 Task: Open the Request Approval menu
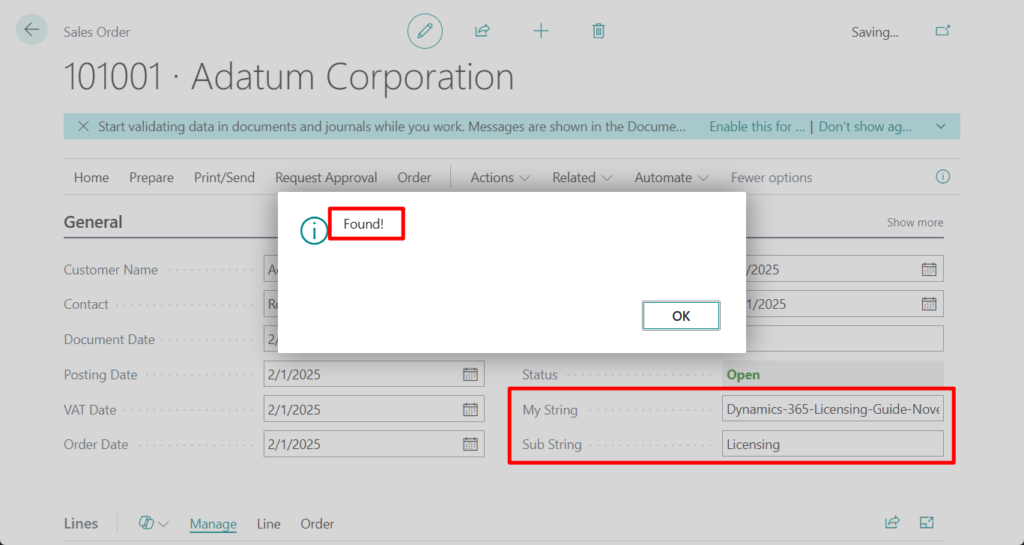tap(326, 178)
